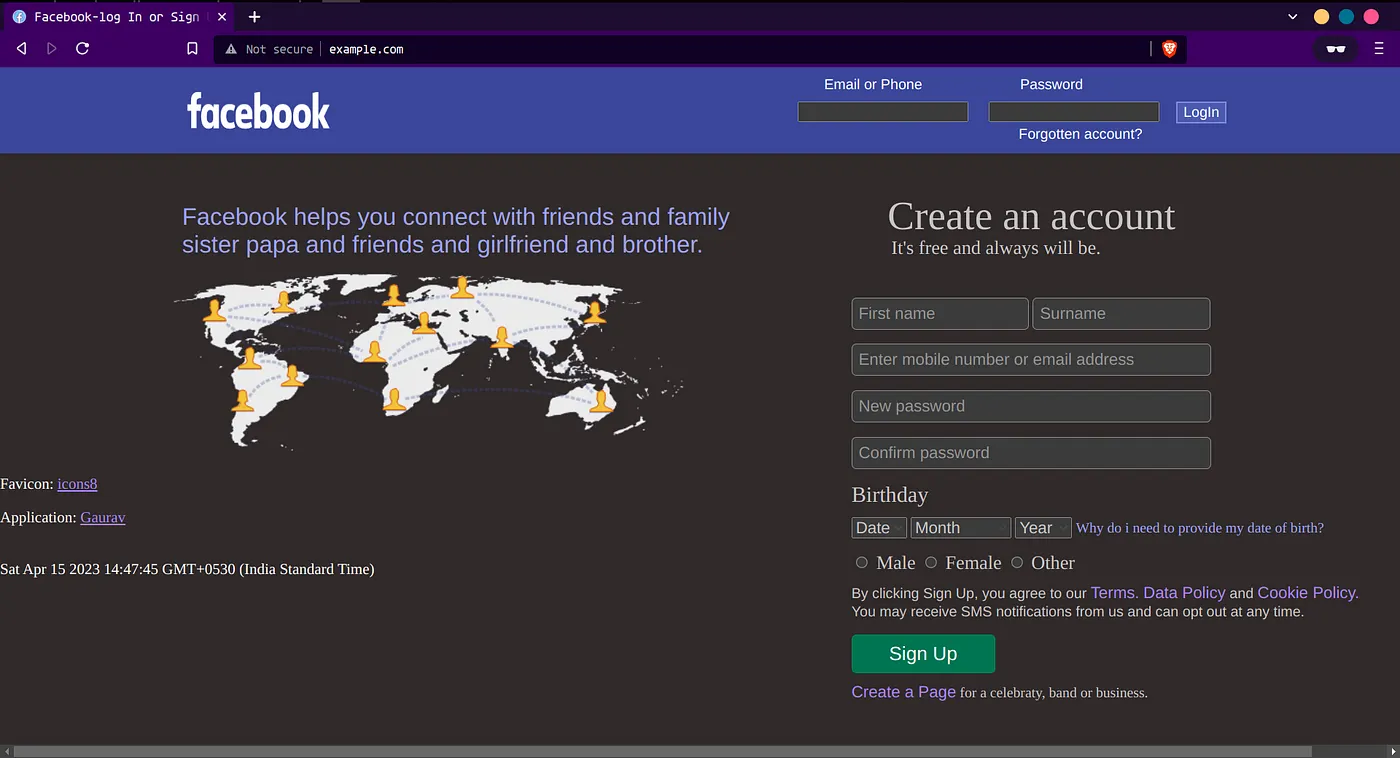This screenshot has width=1400, height=758.
Task: Open the birthday Month dropdown
Action: pyautogui.click(x=961, y=528)
